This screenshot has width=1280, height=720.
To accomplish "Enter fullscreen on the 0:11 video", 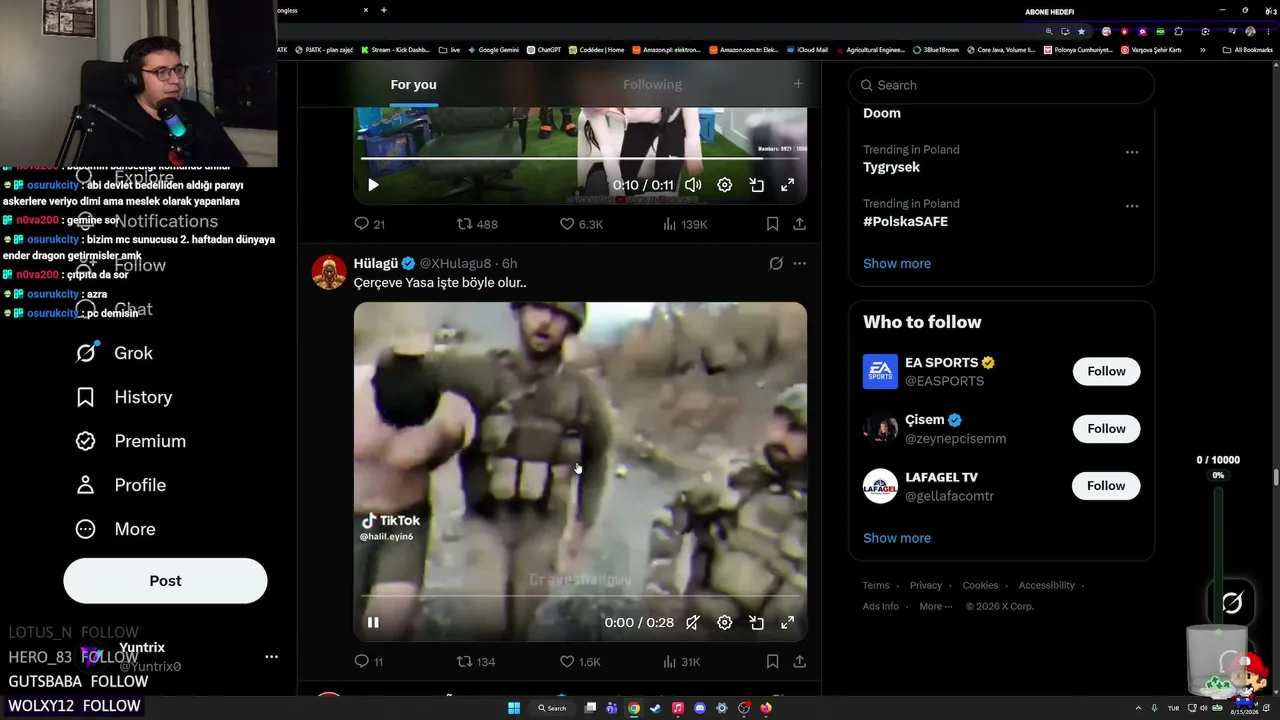I will point(788,185).
